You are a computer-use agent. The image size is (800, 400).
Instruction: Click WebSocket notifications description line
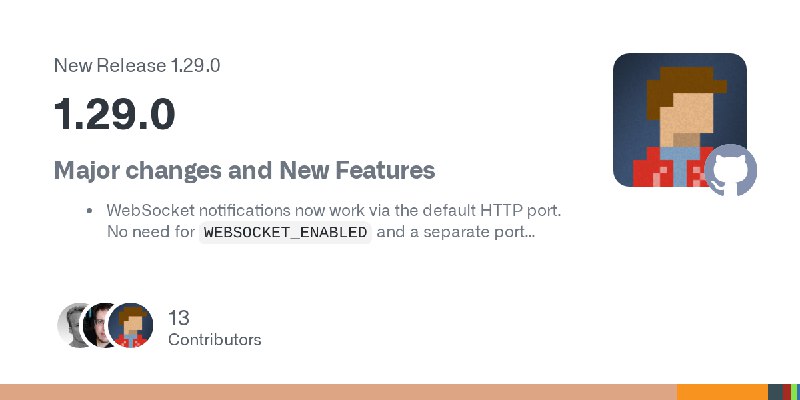pos(334,210)
